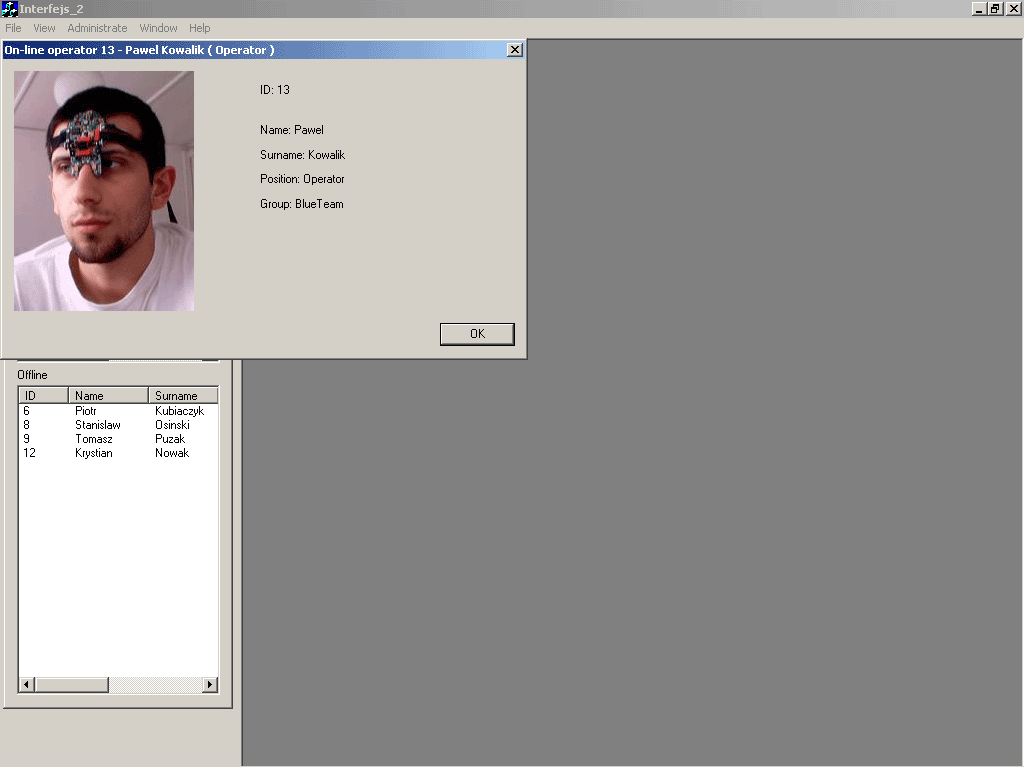1024x768 pixels.
Task: Sort Offline list by Surname column
Action: 184,395
